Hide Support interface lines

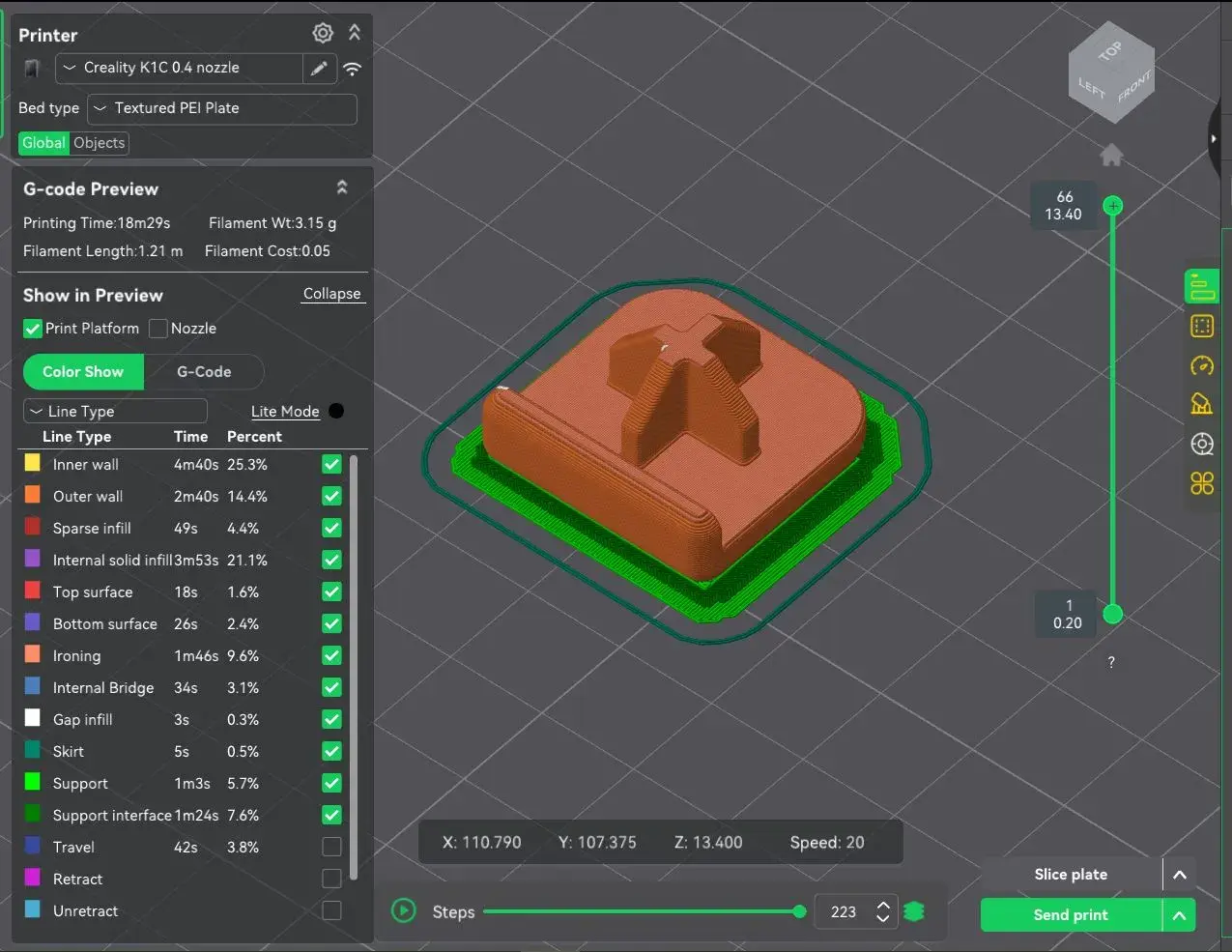[x=331, y=815]
